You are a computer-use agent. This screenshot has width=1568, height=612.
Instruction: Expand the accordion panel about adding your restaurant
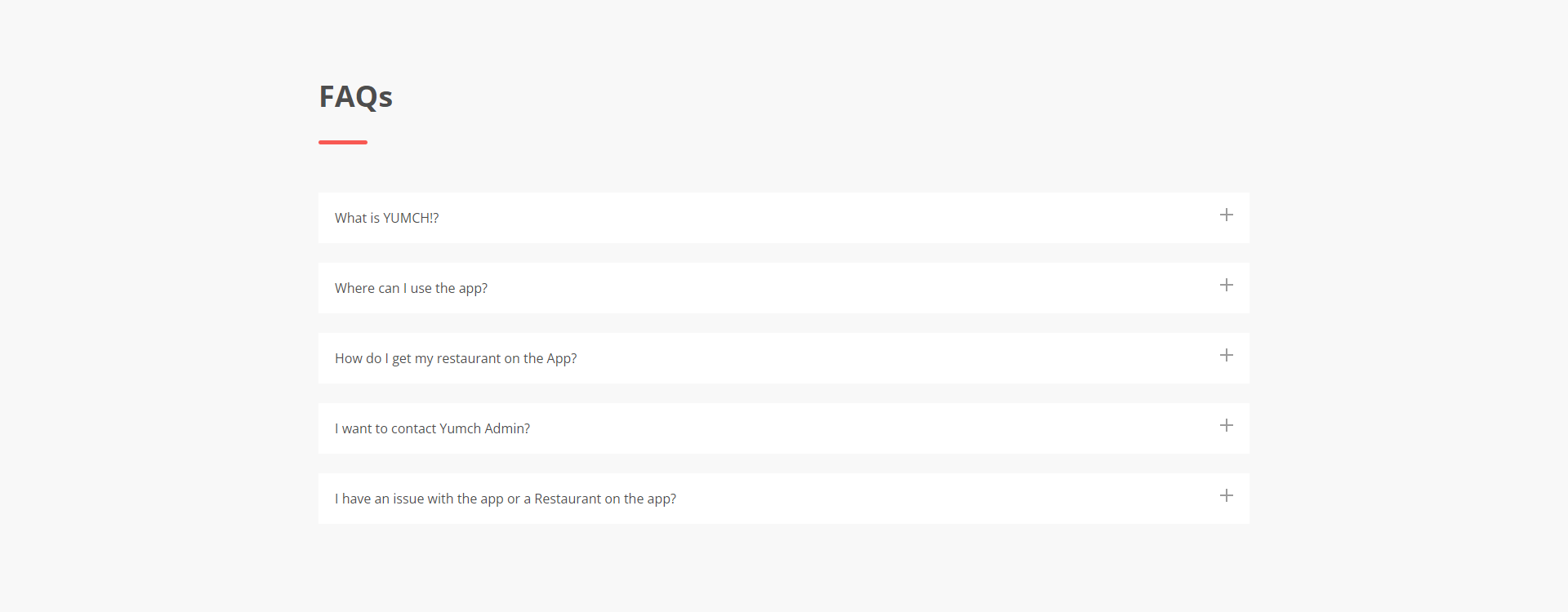click(x=782, y=358)
